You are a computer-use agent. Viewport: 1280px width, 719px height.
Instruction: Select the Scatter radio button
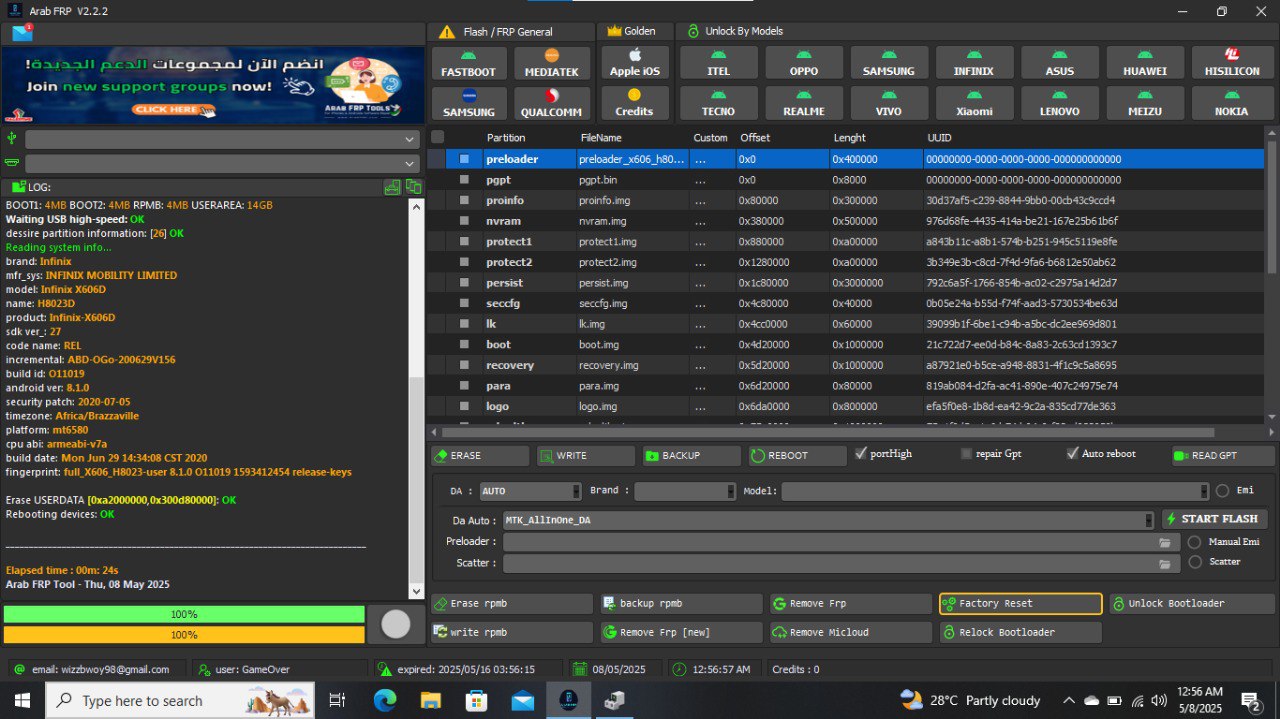[1194, 562]
